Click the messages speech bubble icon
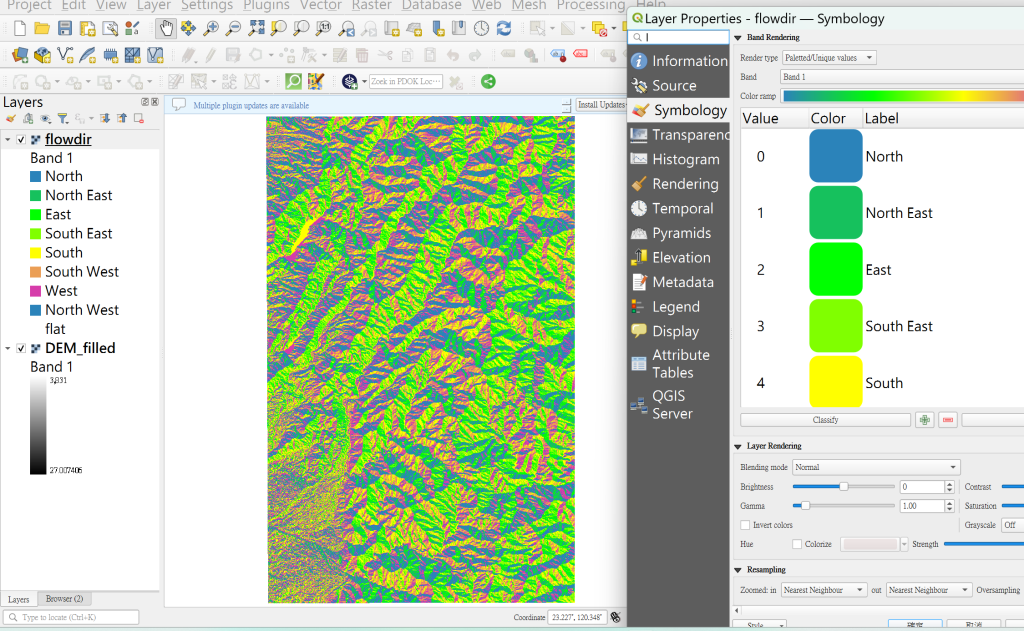Image resolution: width=1024 pixels, height=631 pixels. tap(178, 105)
